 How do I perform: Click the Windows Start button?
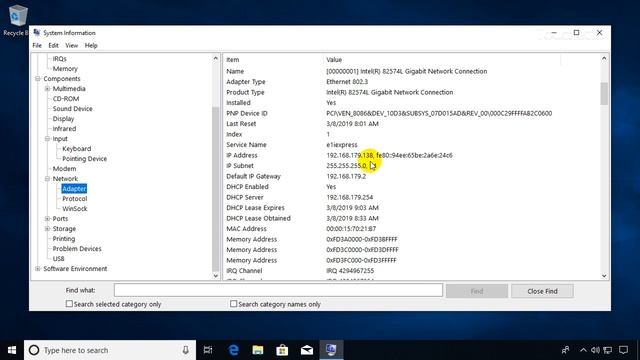coord(12,350)
